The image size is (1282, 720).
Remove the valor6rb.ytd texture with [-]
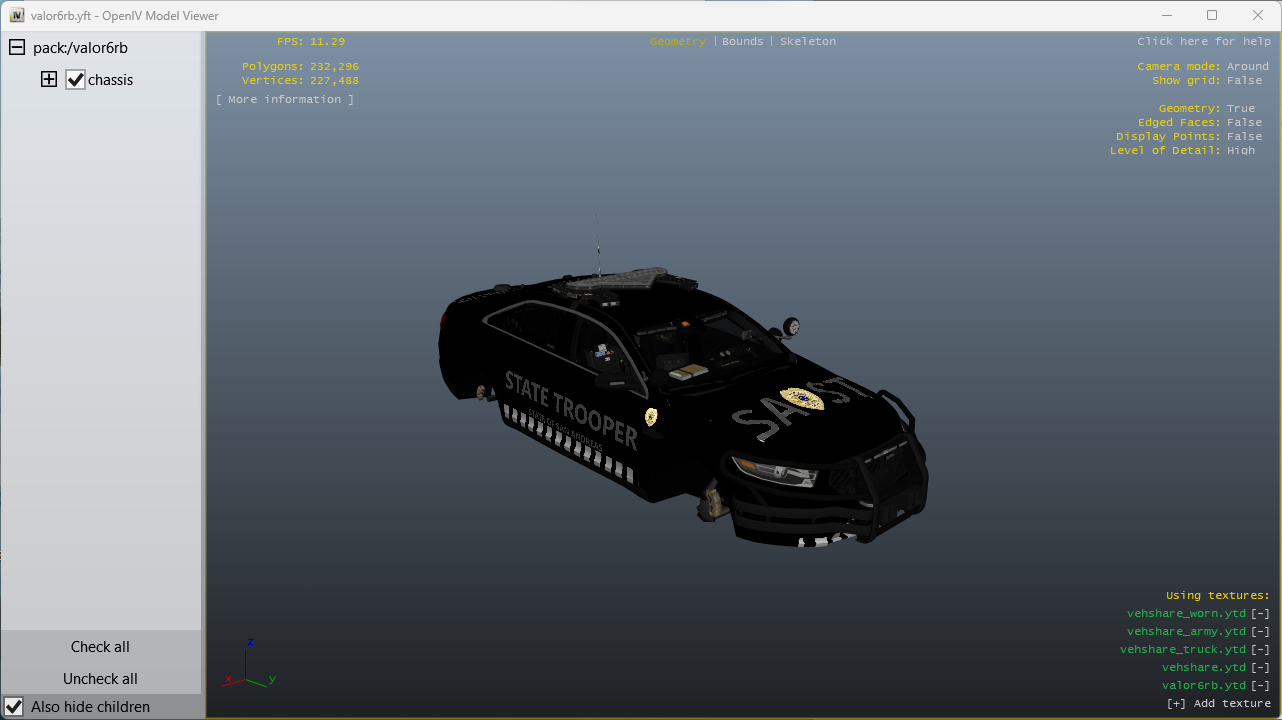tap(1260, 686)
